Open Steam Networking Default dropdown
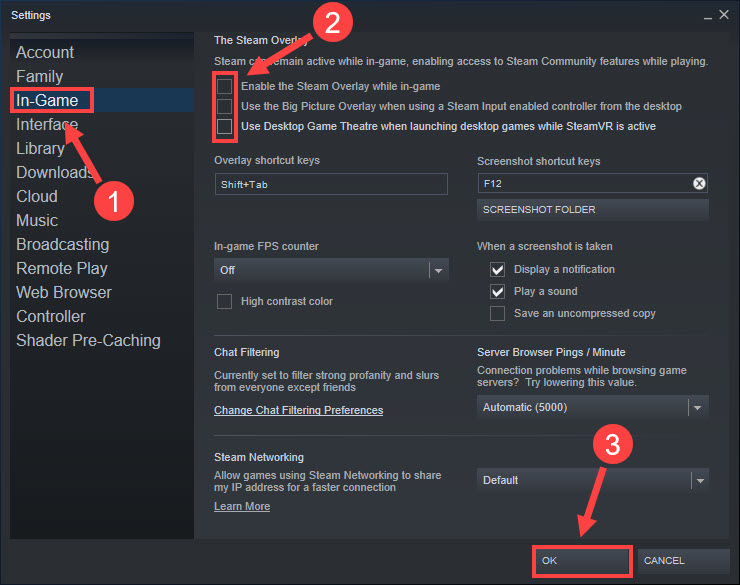740x585 pixels. [x=592, y=480]
